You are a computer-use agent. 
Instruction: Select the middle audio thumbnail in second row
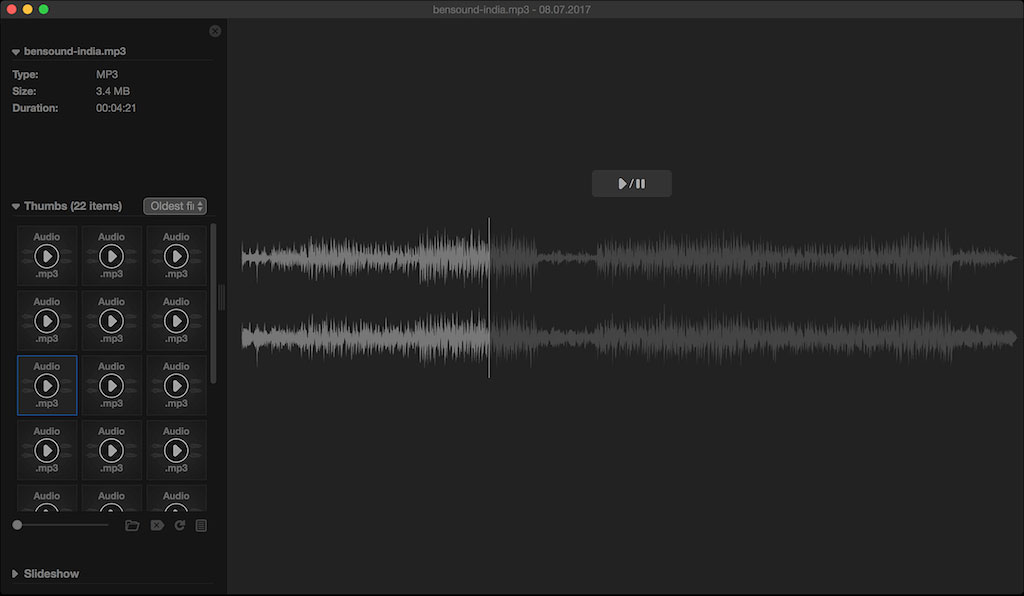(x=111, y=320)
